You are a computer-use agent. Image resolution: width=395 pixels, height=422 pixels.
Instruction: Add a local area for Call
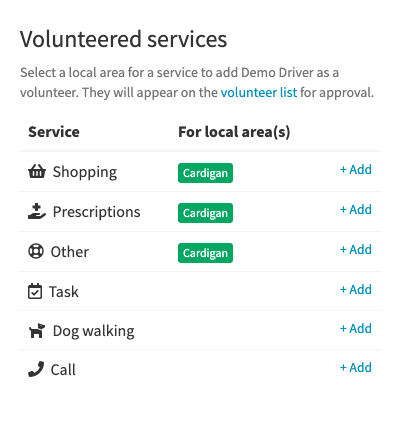(x=356, y=367)
